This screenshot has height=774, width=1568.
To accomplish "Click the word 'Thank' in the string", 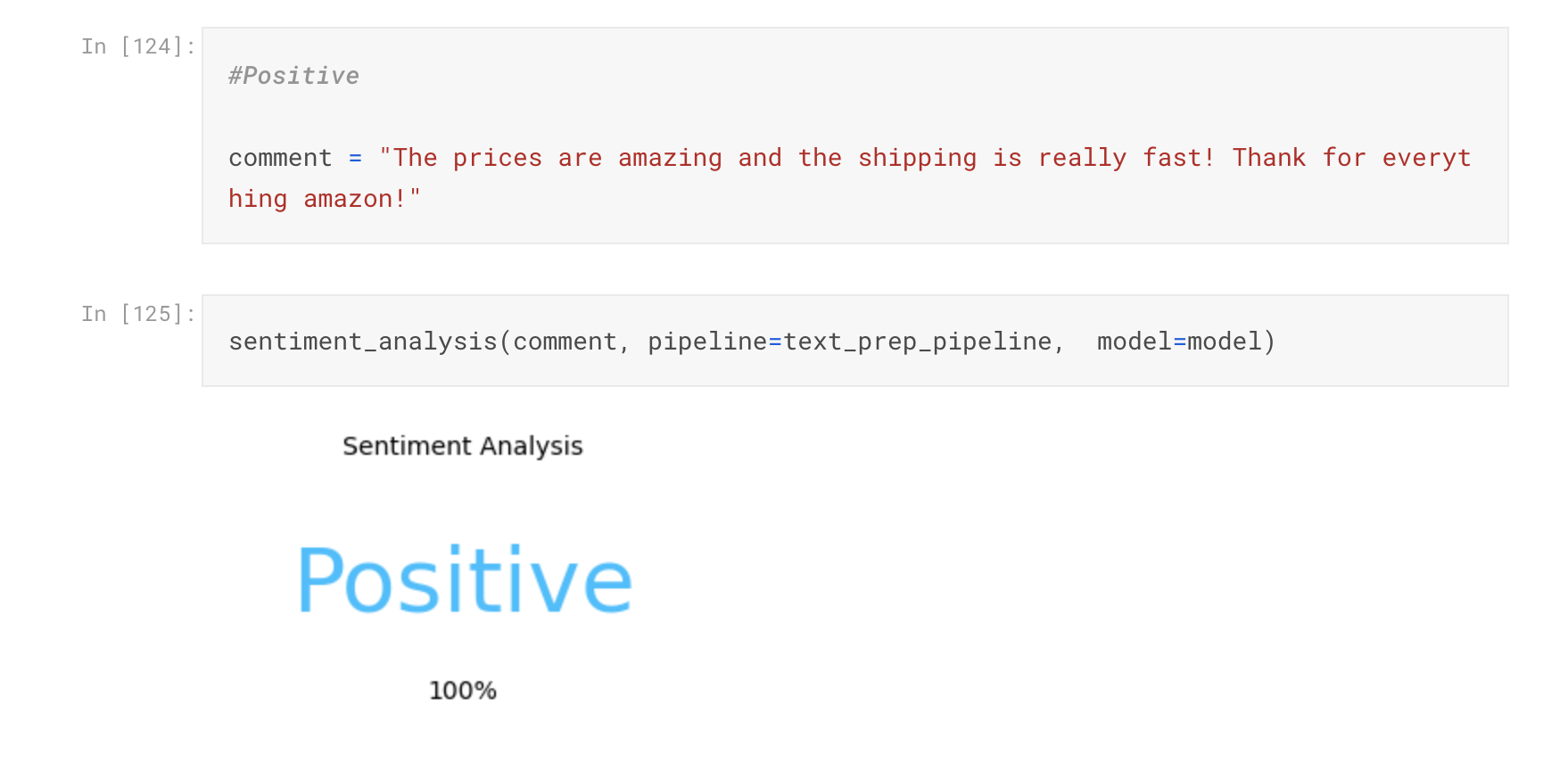I will pyautogui.click(x=1269, y=158).
